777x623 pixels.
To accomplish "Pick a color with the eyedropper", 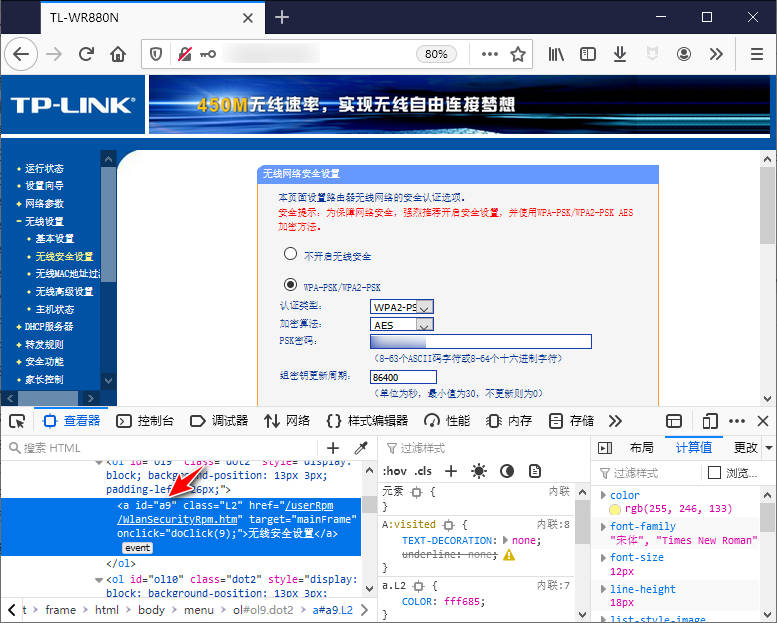I will click(361, 448).
